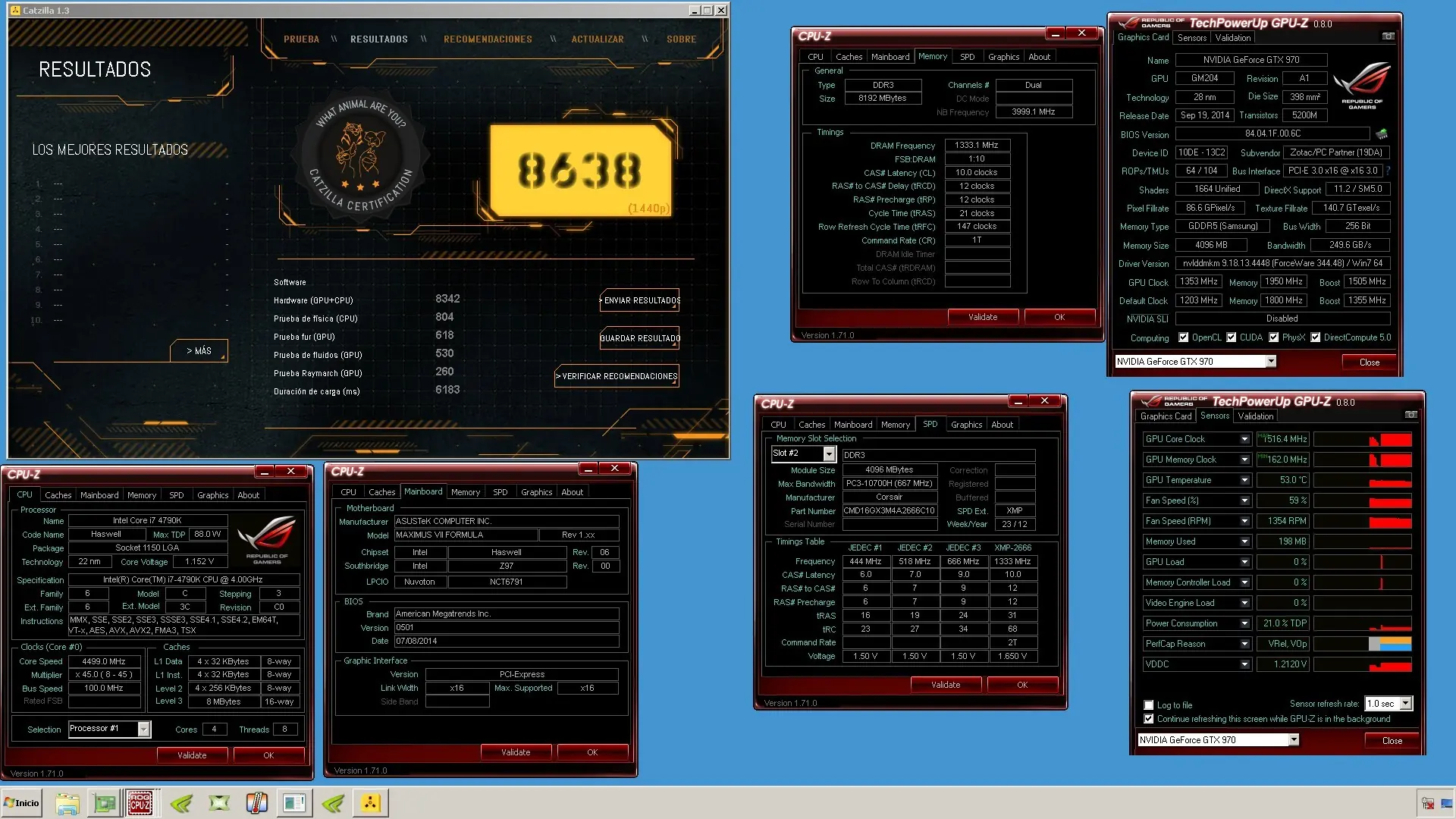Uncheck Continue refreshing this screen in background
This screenshot has width=1456, height=819.
(x=1148, y=719)
